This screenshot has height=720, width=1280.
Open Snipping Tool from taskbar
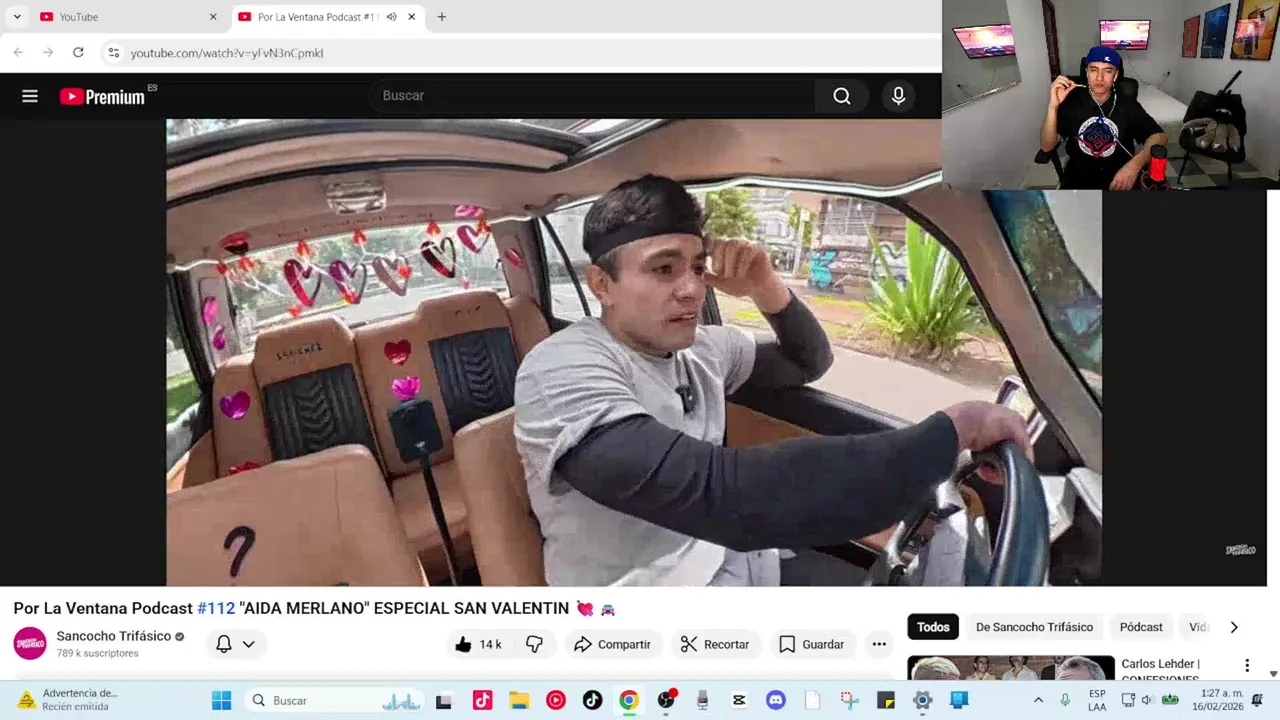[x=849, y=701]
